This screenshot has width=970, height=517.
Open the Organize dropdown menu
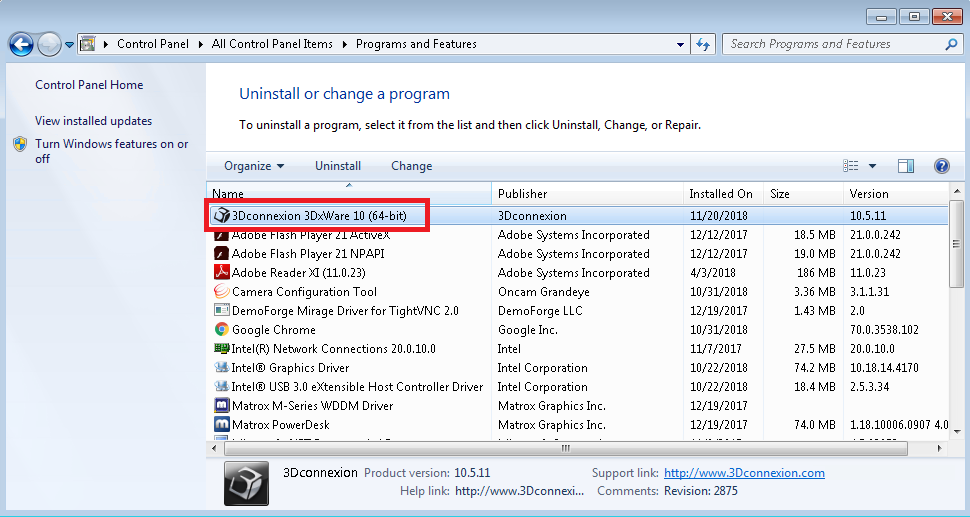click(x=254, y=166)
